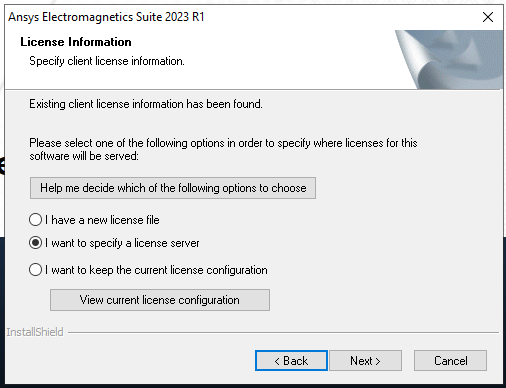Viewport: 506px width, 388px height.
Task: Click the right chevron on the Next button
Action: 378,361
